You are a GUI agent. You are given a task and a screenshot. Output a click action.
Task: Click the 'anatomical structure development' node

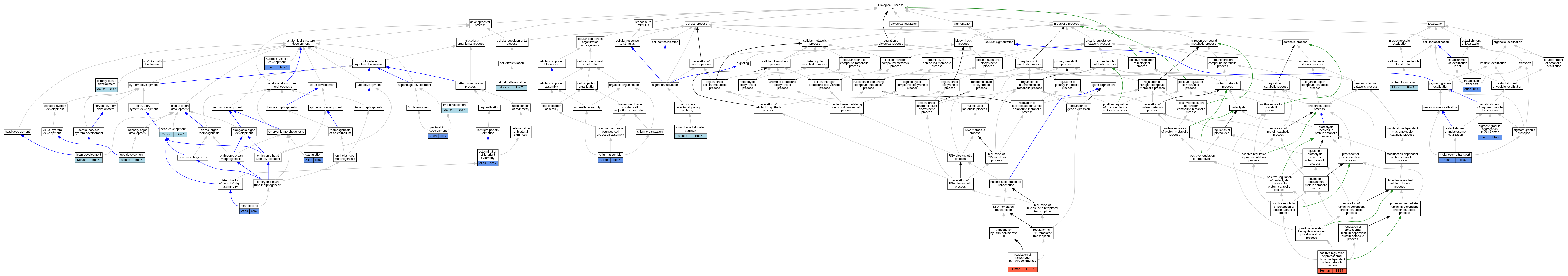[301, 42]
